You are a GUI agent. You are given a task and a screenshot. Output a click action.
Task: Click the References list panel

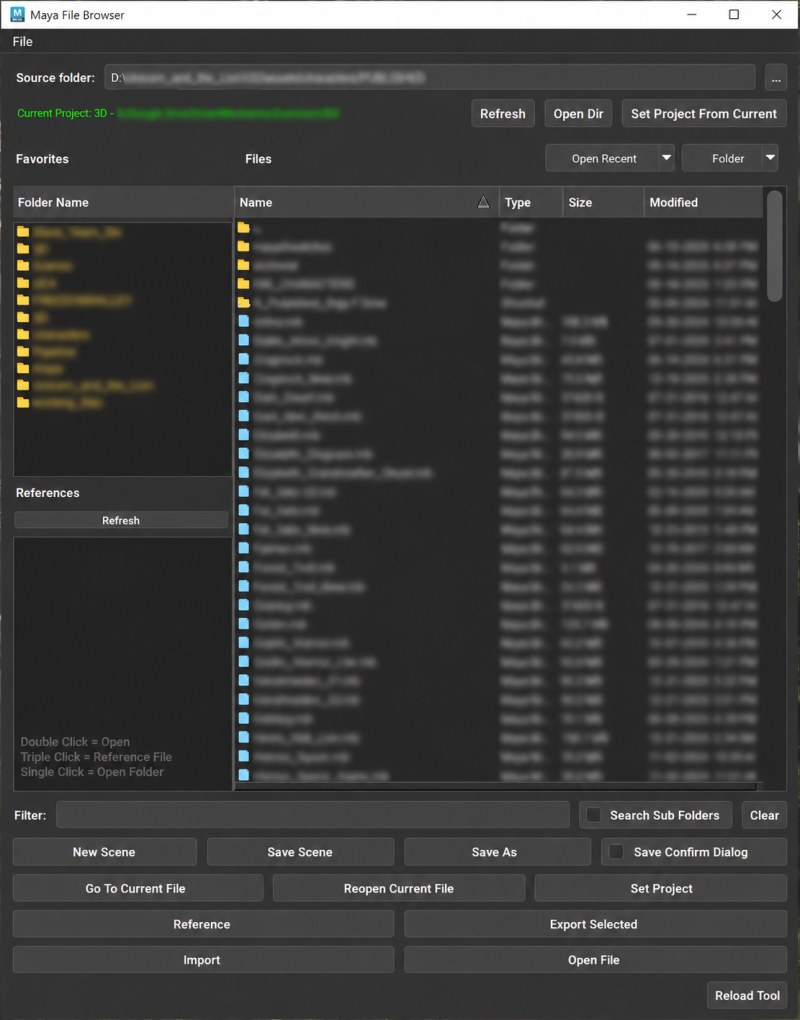click(x=123, y=664)
